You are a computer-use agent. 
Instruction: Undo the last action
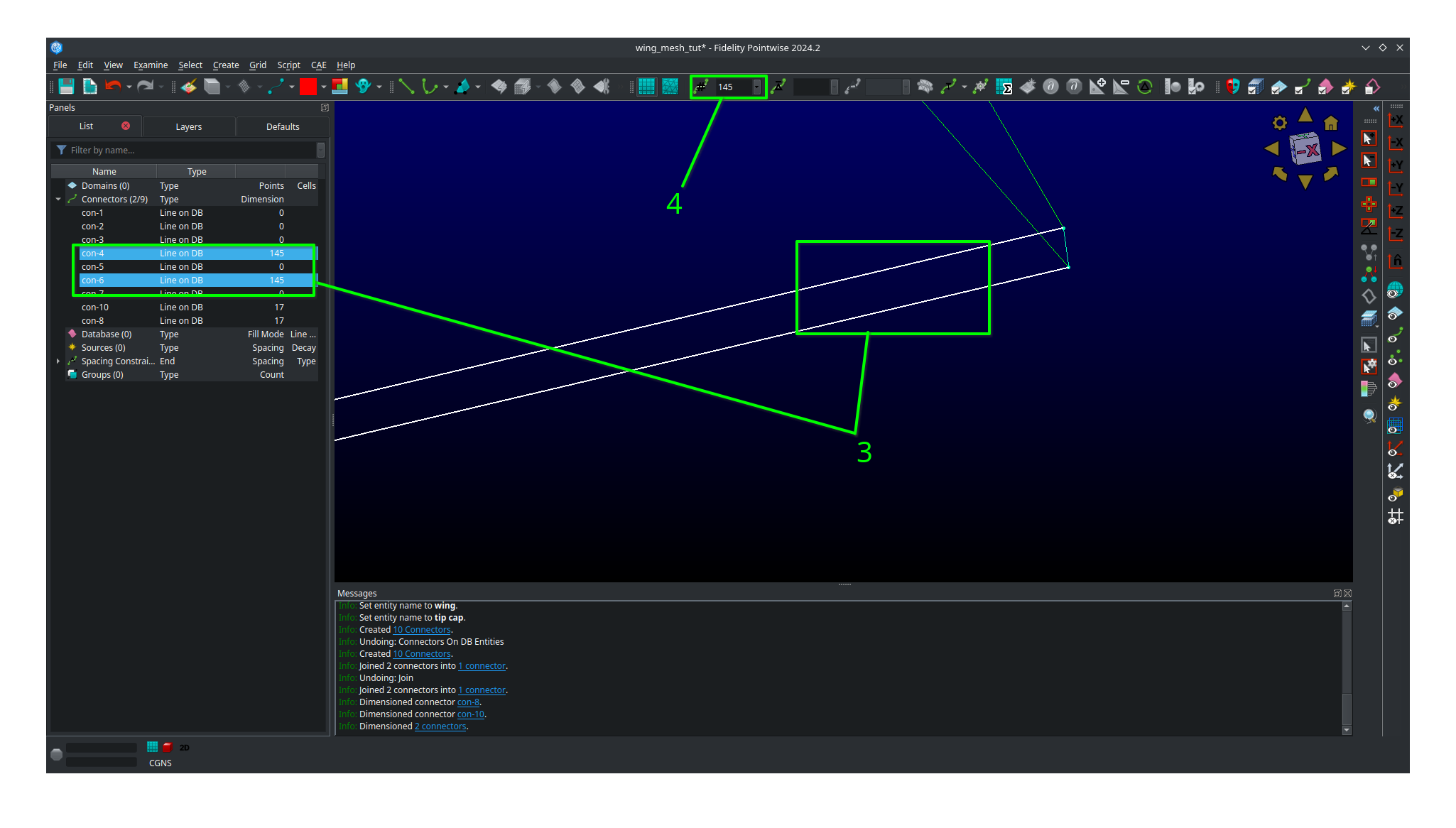pyautogui.click(x=114, y=86)
